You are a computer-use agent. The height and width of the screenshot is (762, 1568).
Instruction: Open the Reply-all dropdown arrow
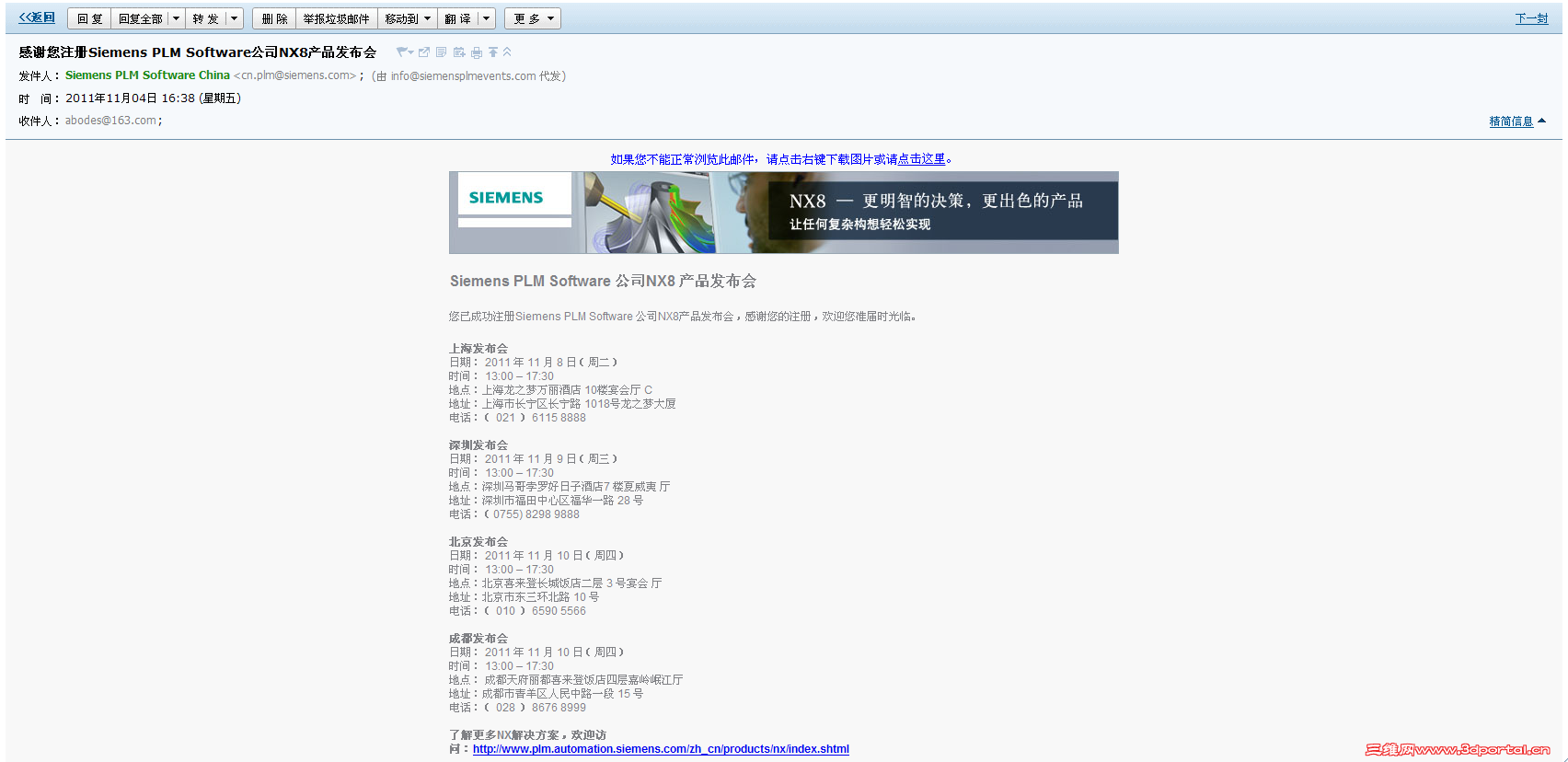(x=176, y=18)
